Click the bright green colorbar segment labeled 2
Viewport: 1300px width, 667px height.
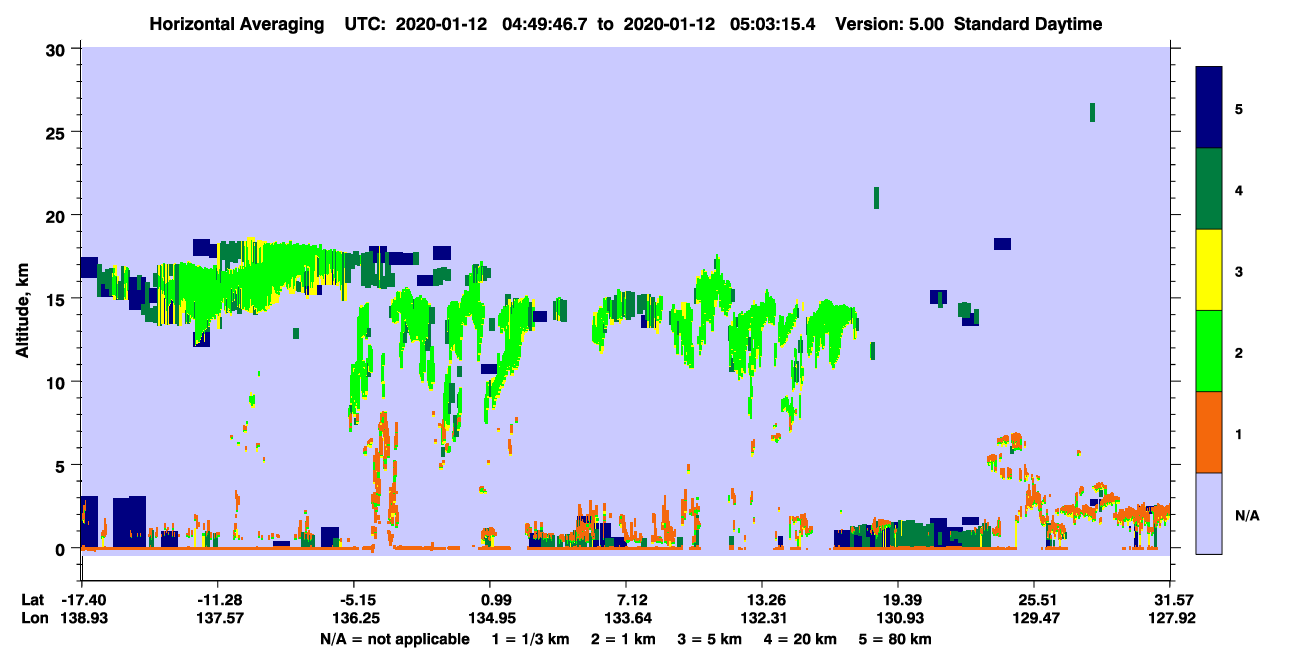click(1210, 351)
